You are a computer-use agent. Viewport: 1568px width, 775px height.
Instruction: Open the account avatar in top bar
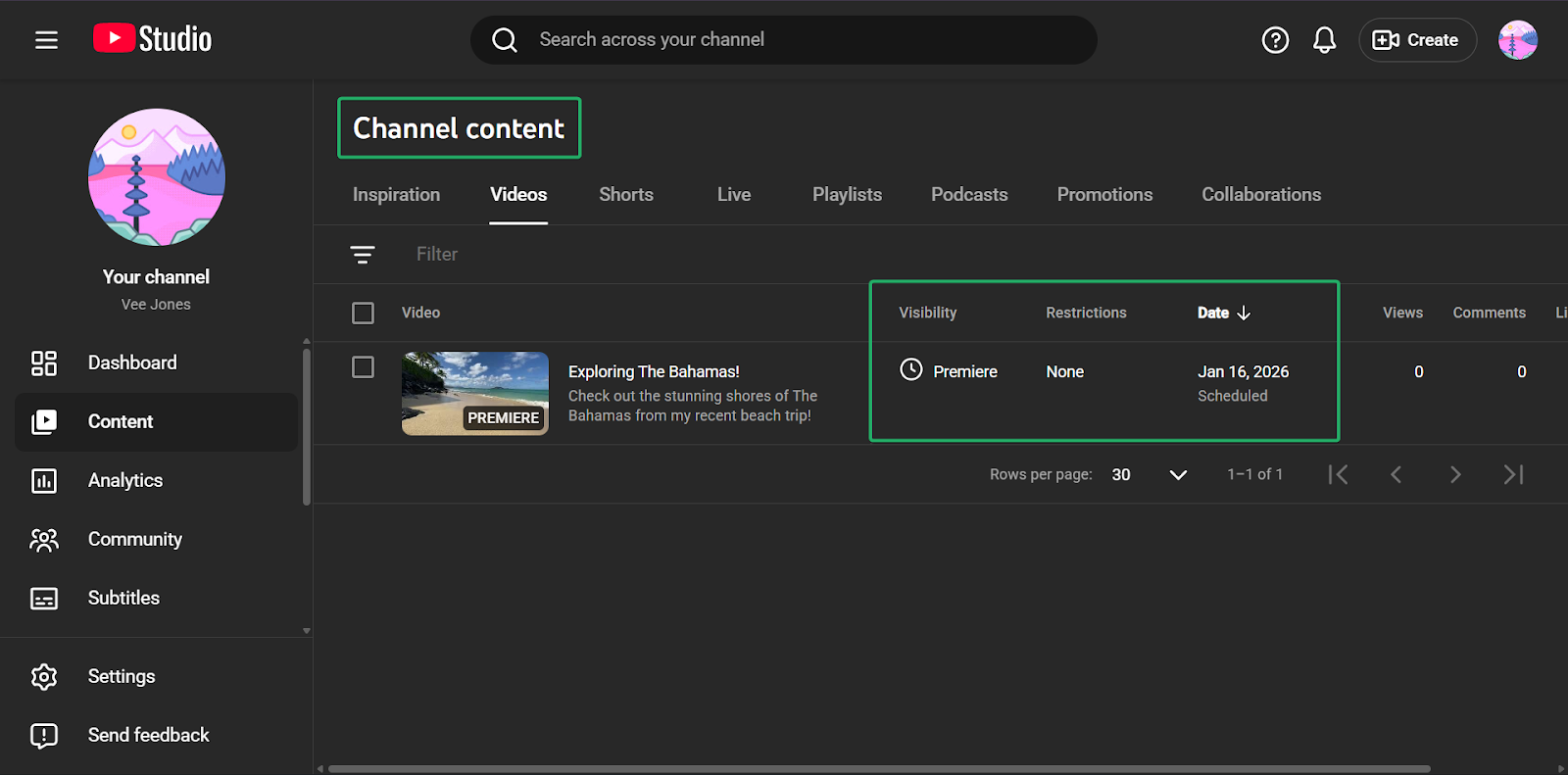point(1517,40)
